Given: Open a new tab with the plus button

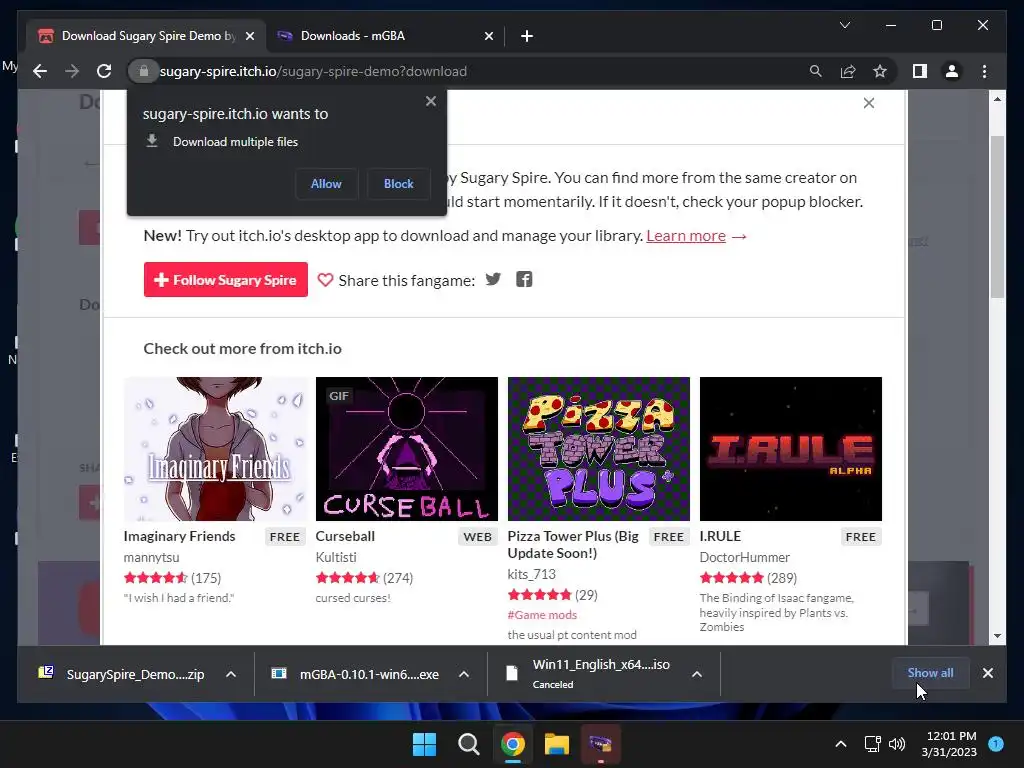Looking at the screenshot, I should 526,36.
